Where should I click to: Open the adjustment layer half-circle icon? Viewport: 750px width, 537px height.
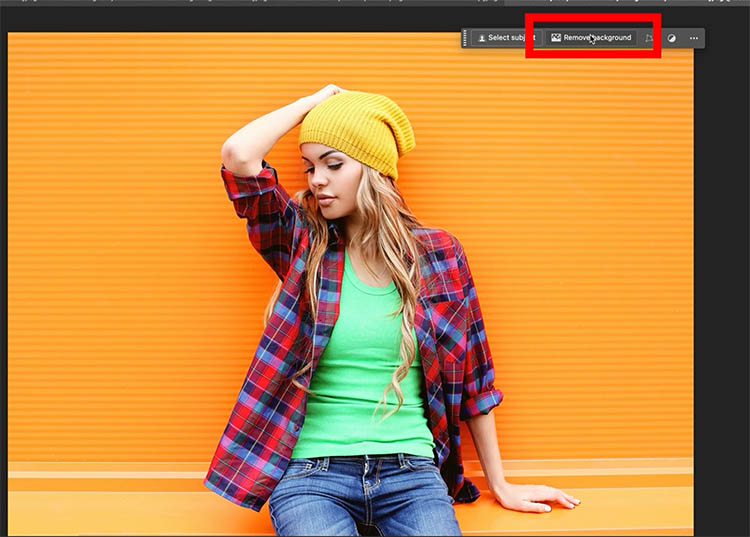[x=672, y=38]
